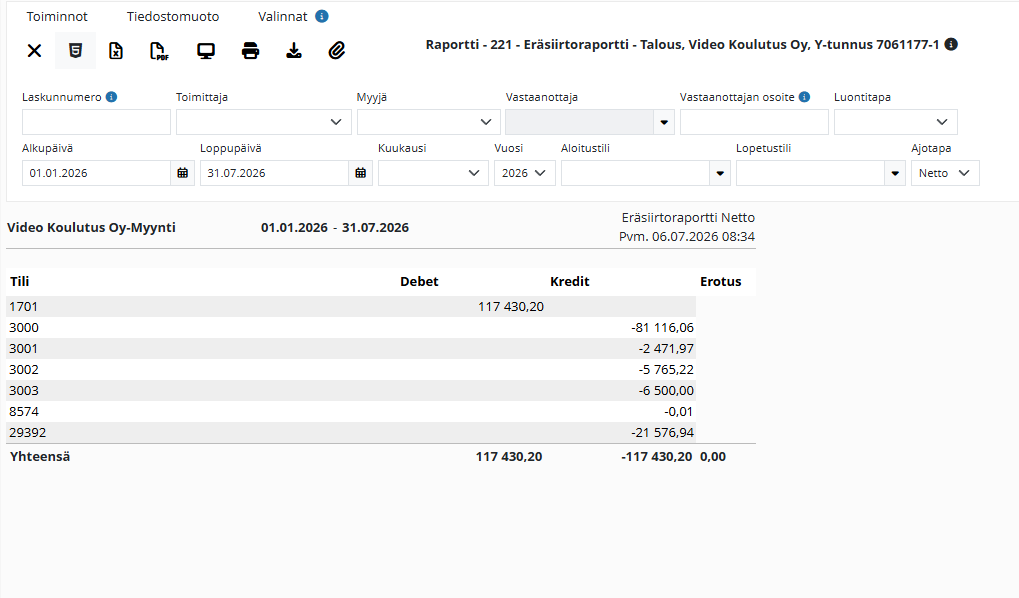The height and width of the screenshot is (598, 1019).
Task: Select account row 3001
Action: tap(351, 348)
